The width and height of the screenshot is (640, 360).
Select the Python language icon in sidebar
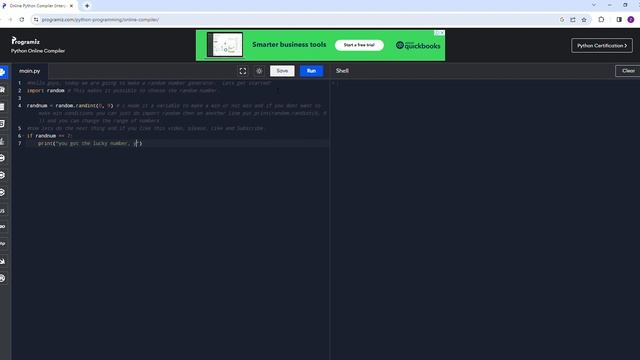3,72
